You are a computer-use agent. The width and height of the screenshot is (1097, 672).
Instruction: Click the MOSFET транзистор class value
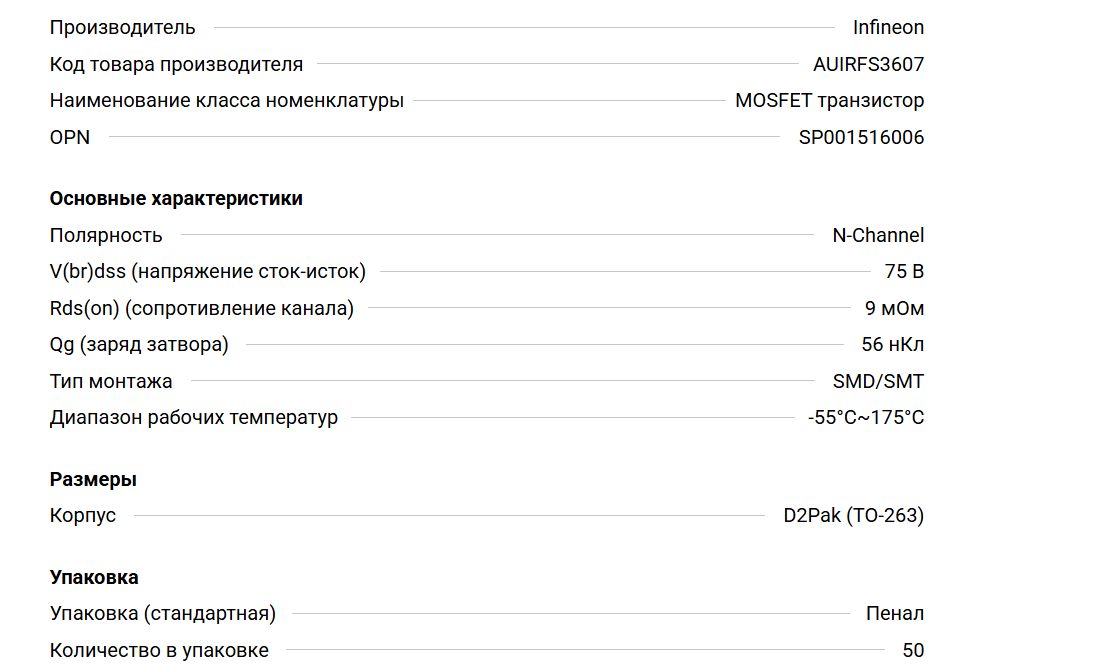tap(829, 100)
